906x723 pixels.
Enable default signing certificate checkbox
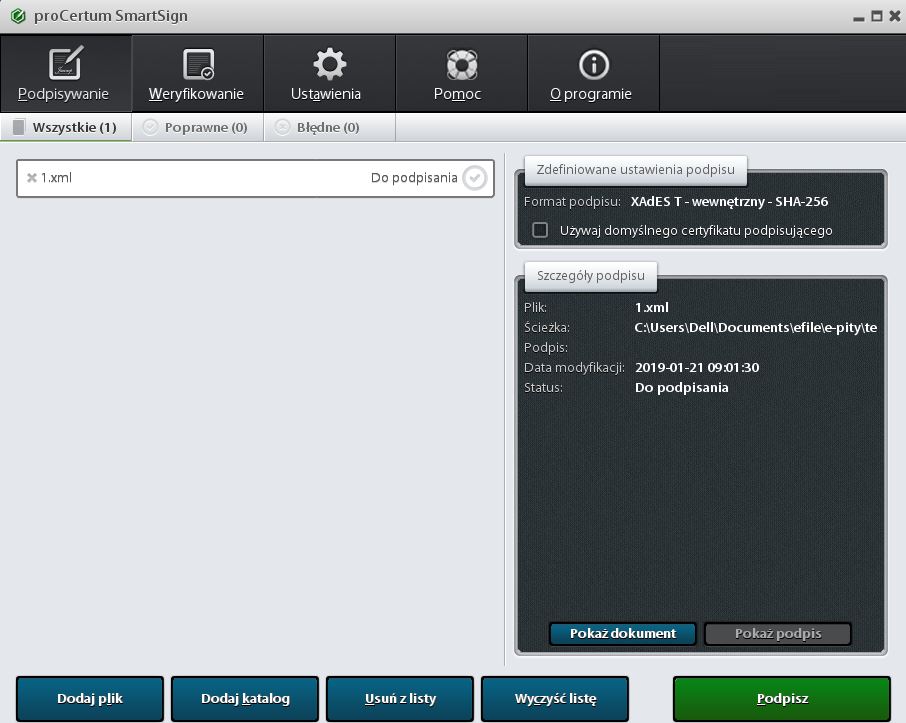[x=540, y=230]
